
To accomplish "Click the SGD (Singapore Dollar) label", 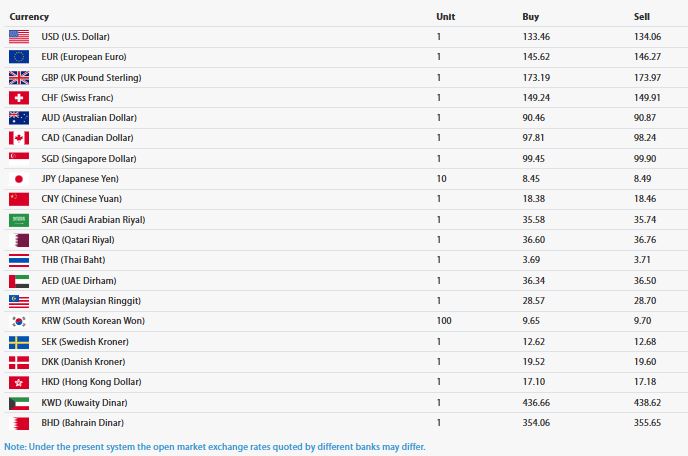I will point(89,159).
